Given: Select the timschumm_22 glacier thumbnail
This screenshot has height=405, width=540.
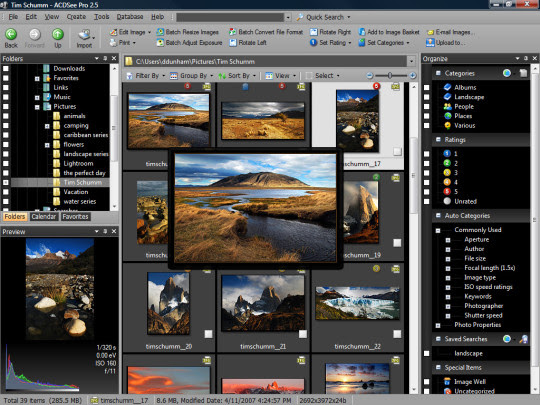Looking at the screenshot, I should [357, 303].
